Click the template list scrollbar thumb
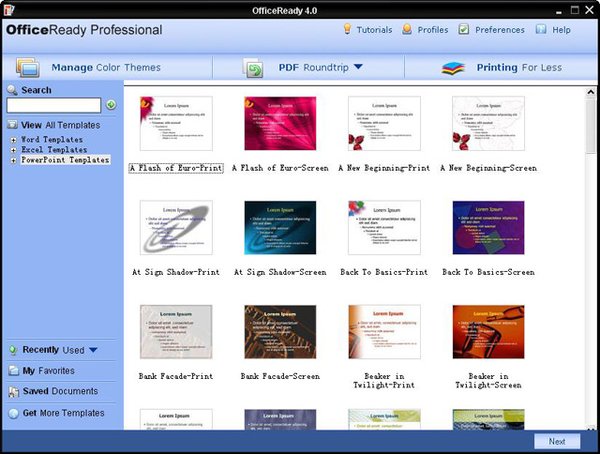This screenshot has width=600, height=454. click(590, 126)
